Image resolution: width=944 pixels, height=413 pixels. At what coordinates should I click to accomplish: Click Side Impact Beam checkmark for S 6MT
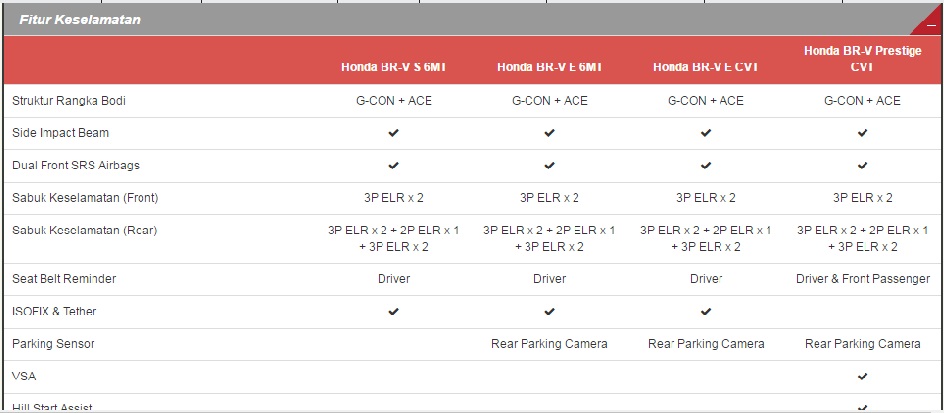click(393, 133)
